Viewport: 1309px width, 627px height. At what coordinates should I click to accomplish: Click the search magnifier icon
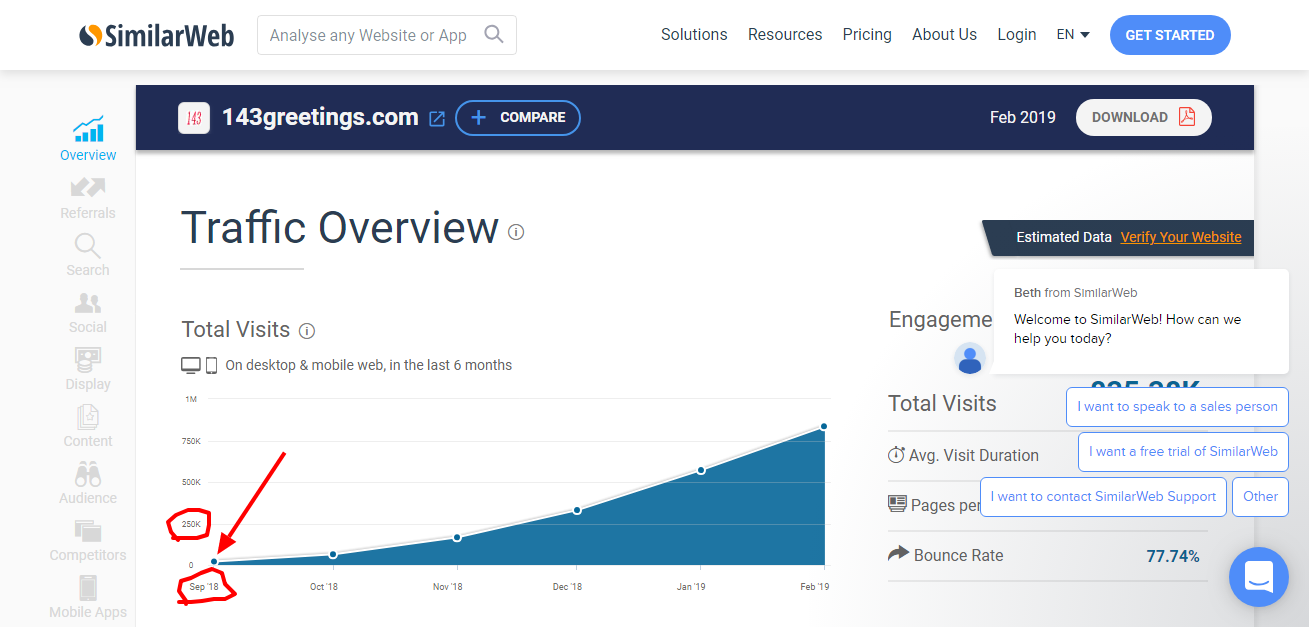click(493, 34)
